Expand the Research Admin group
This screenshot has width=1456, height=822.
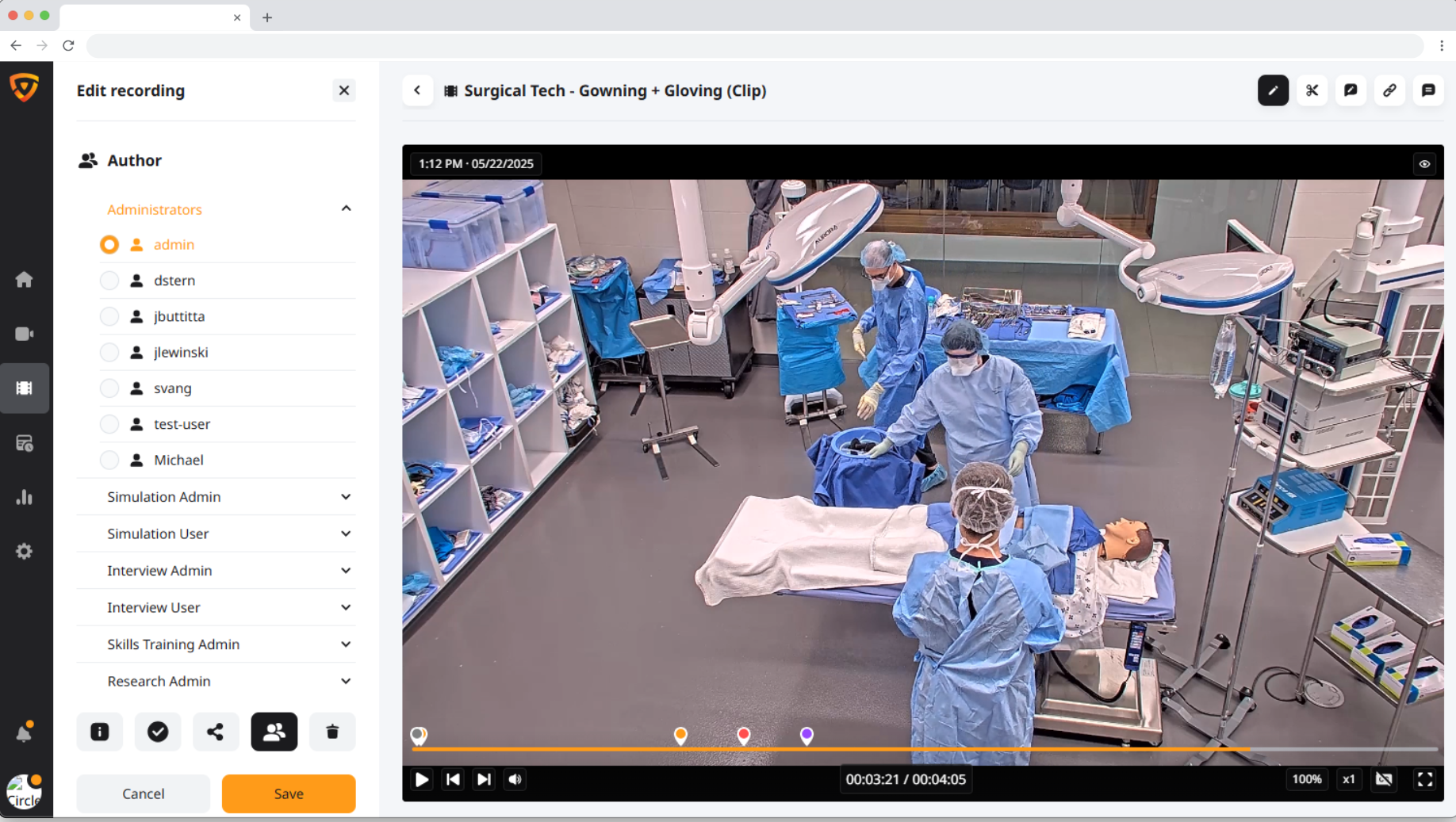coord(346,681)
